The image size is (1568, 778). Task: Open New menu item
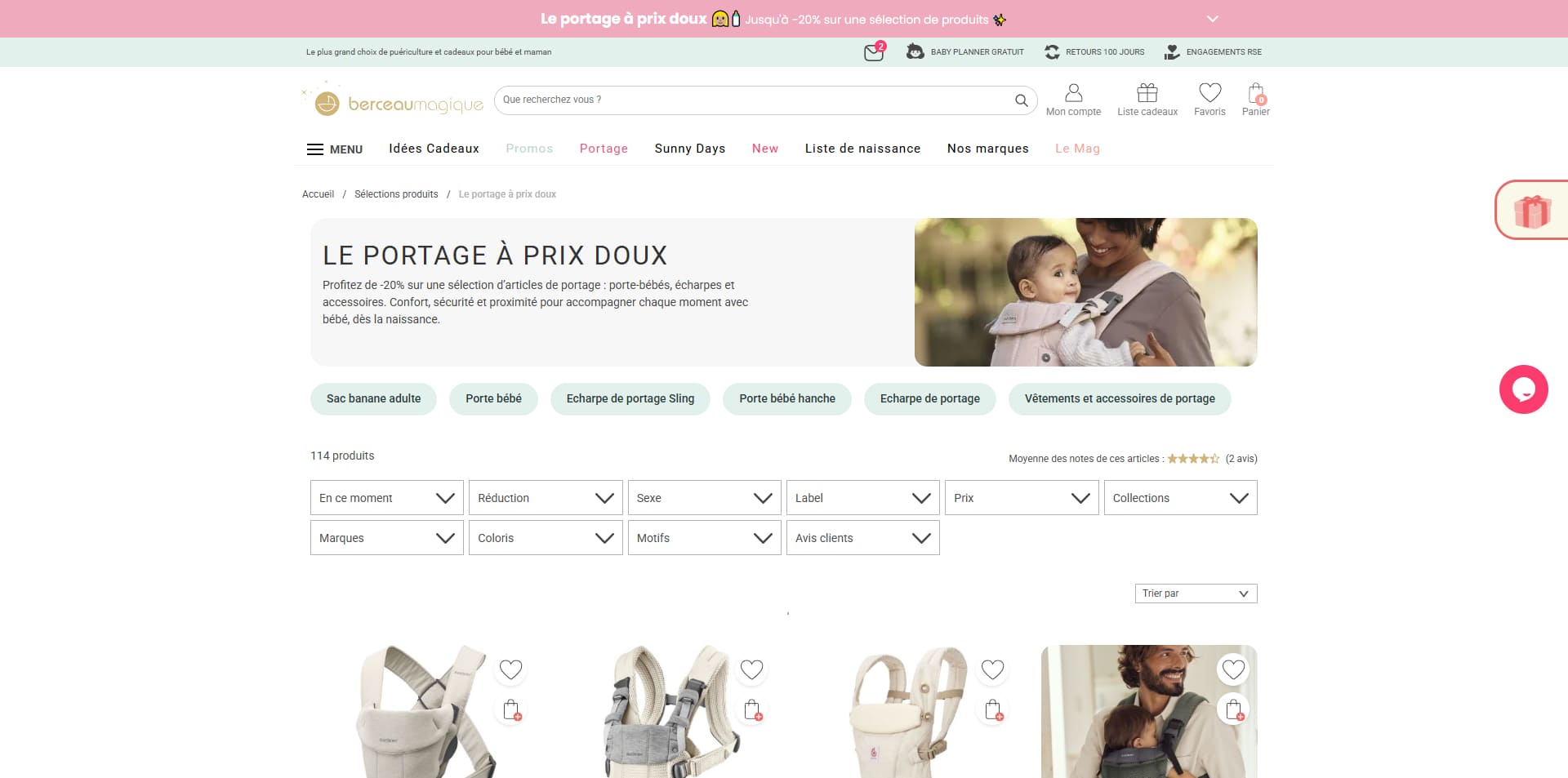point(765,149)
